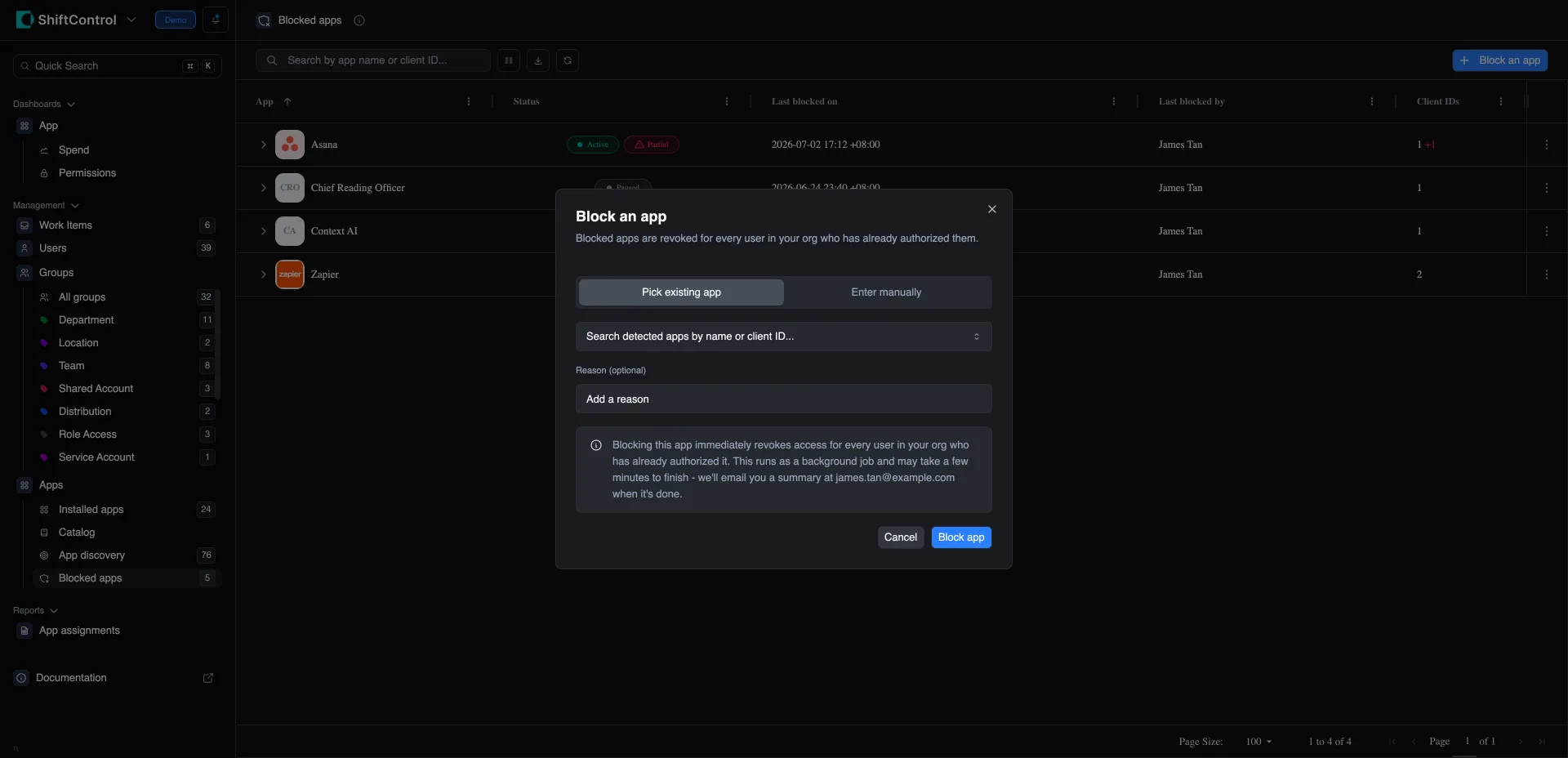The width and height of the screenshot is (1568, 758).
Task: Click the ShiftControl logo icon
Action: coord(24,20)
